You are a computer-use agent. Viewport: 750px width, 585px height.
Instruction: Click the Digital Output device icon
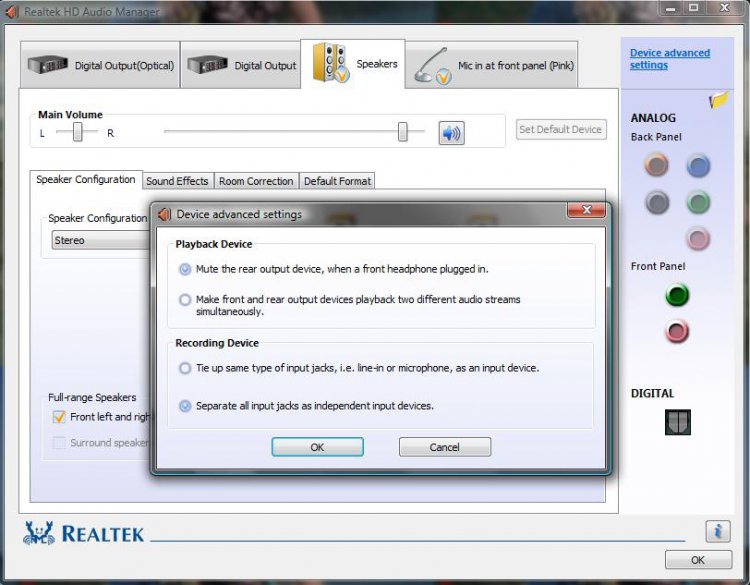pos(207,65)
